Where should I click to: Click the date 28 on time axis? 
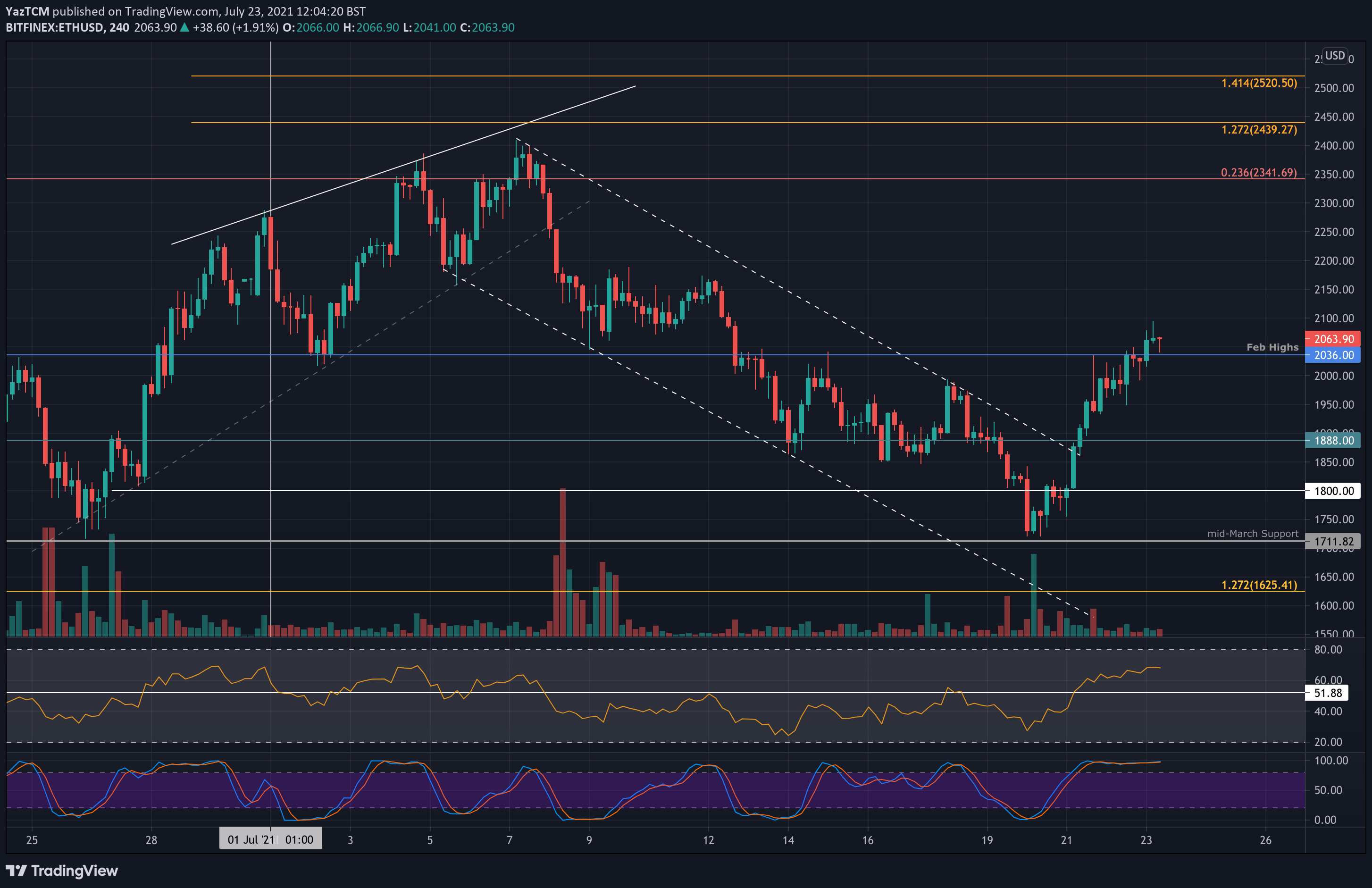point(151,840)
